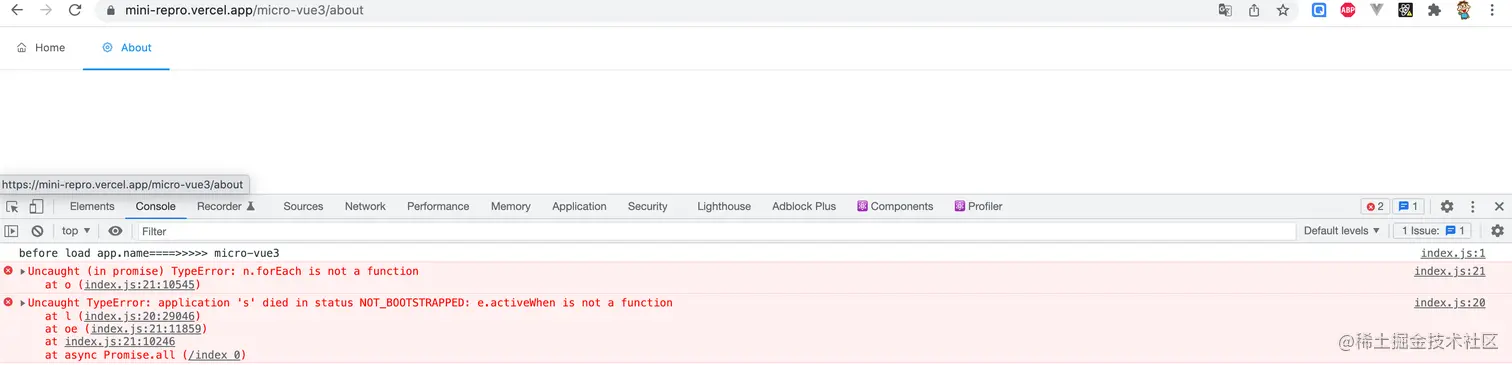
Task: Go back with the browser back arrow
Action: click(16, 10)
